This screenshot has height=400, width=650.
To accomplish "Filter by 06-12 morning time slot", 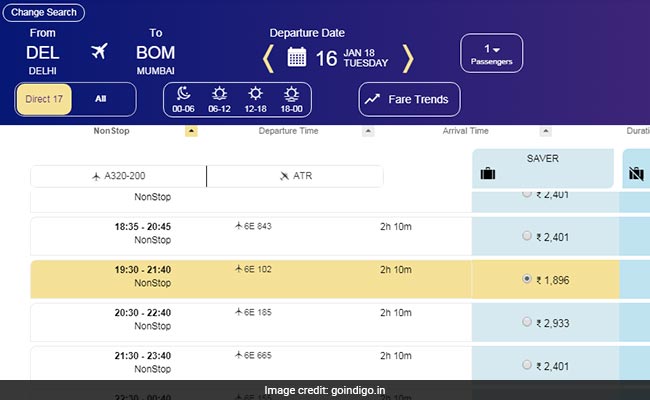I will coord(219,100).
